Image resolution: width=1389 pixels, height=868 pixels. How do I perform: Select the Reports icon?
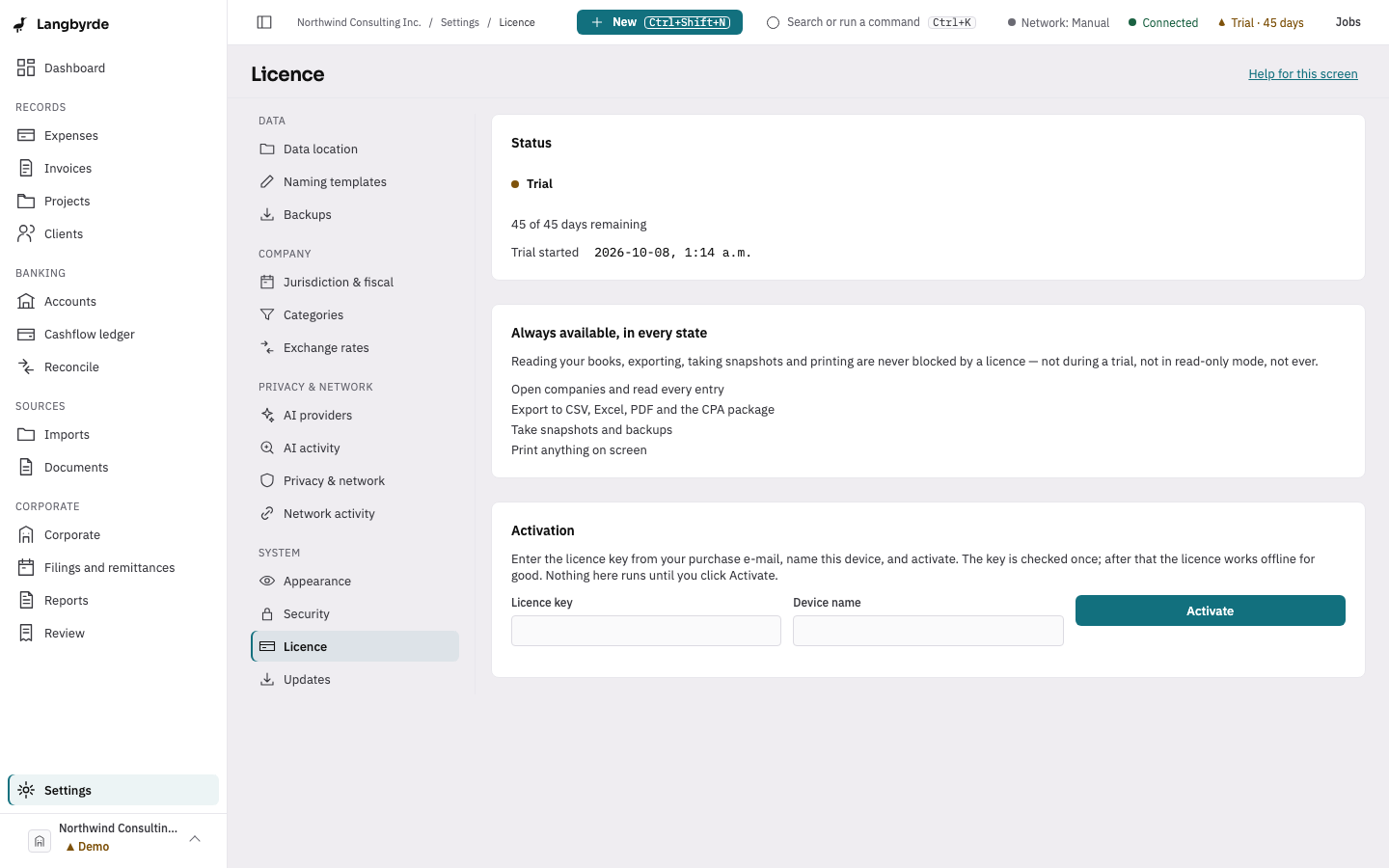[26, 600]
